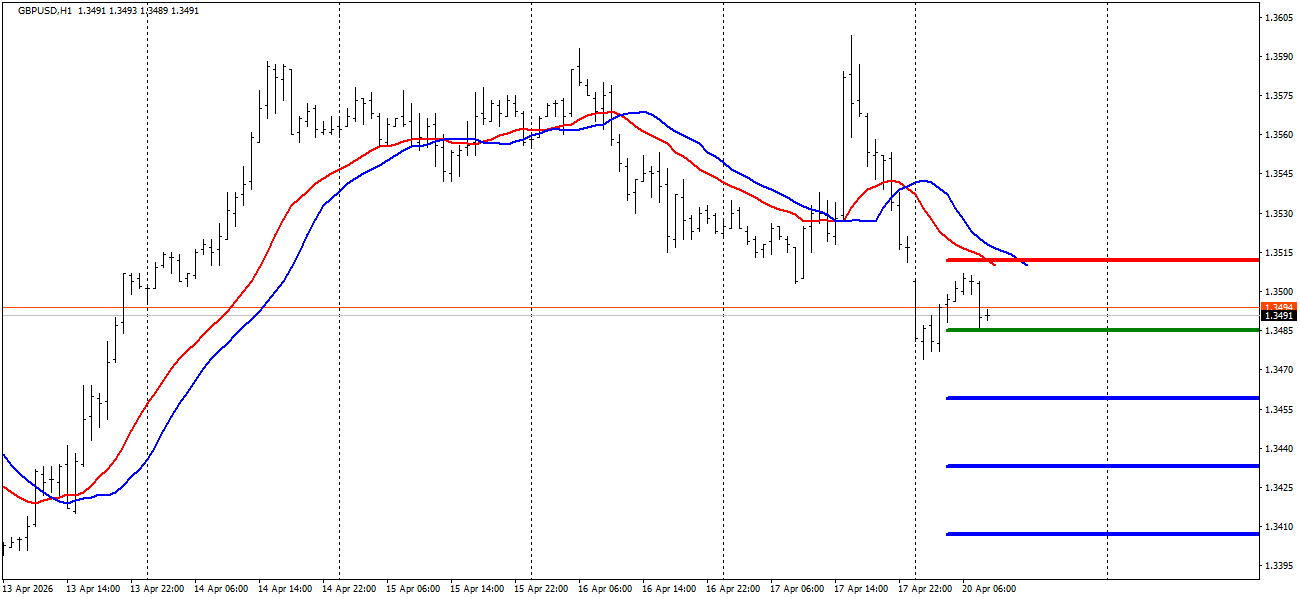Click the 1.3605 price scale label

1279,18
